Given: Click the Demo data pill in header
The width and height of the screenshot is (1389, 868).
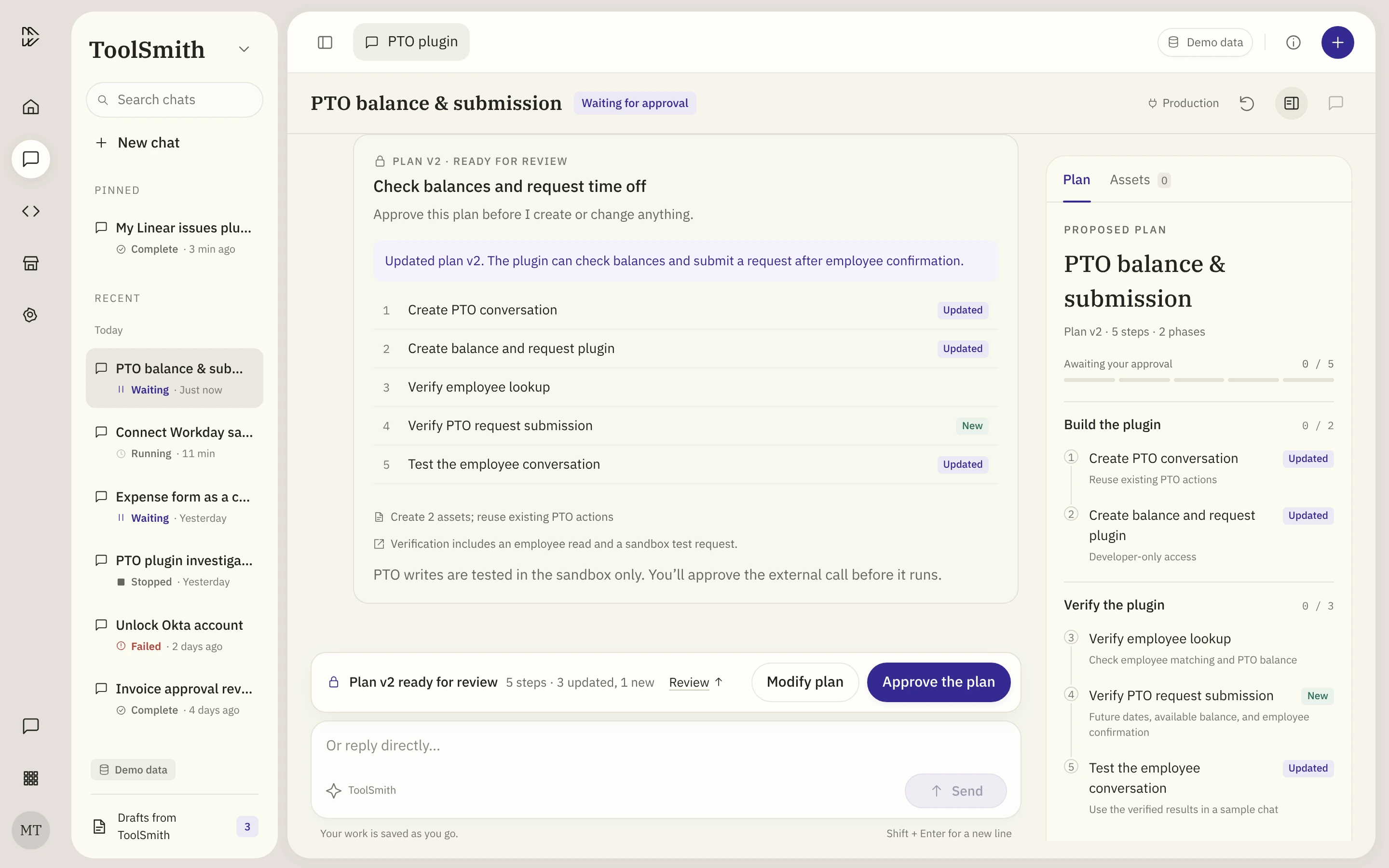Looking at the screenshot, I should click(x=1205, y=42).
